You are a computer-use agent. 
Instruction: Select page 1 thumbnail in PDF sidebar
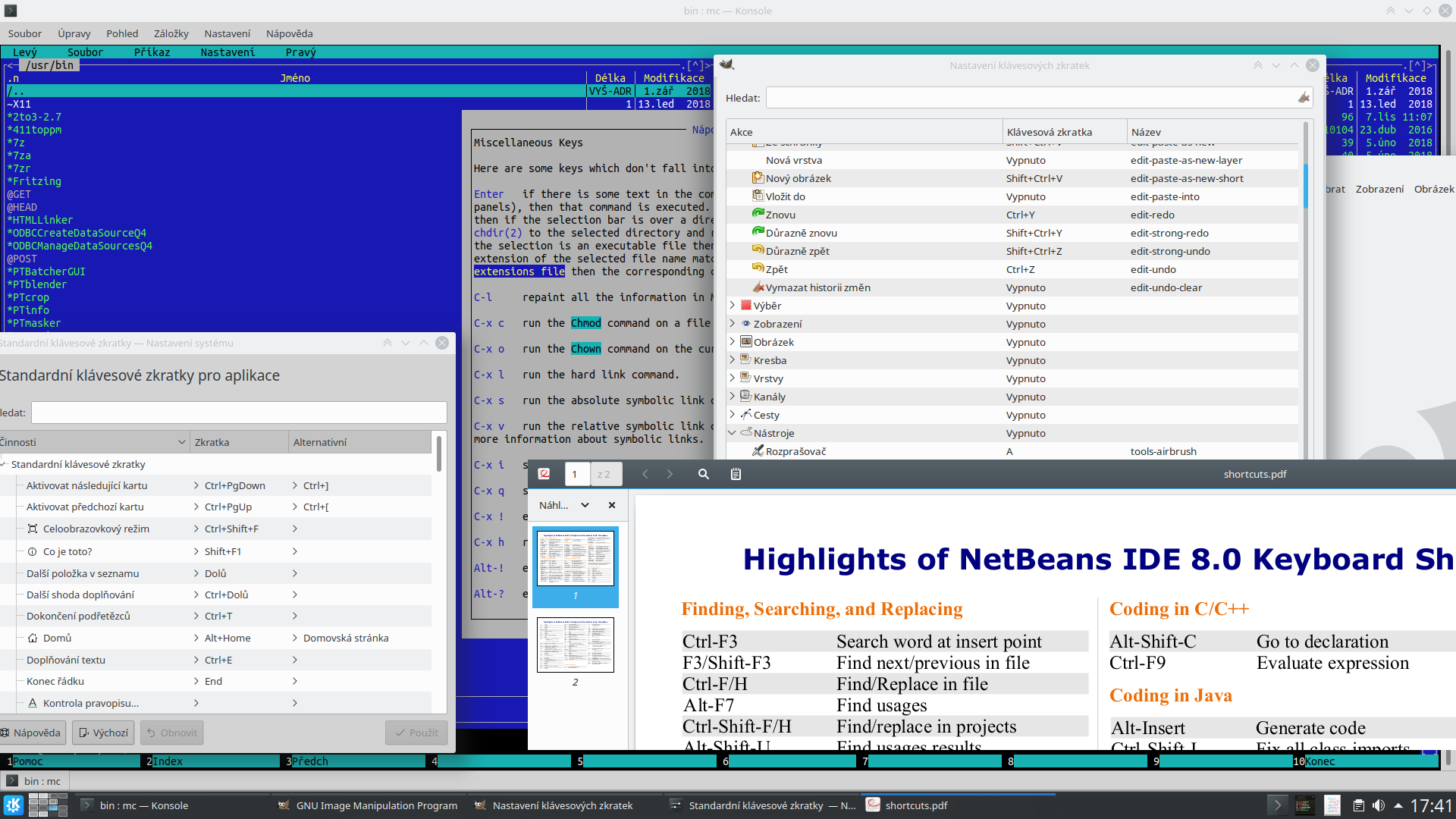[x=575, y=558]
